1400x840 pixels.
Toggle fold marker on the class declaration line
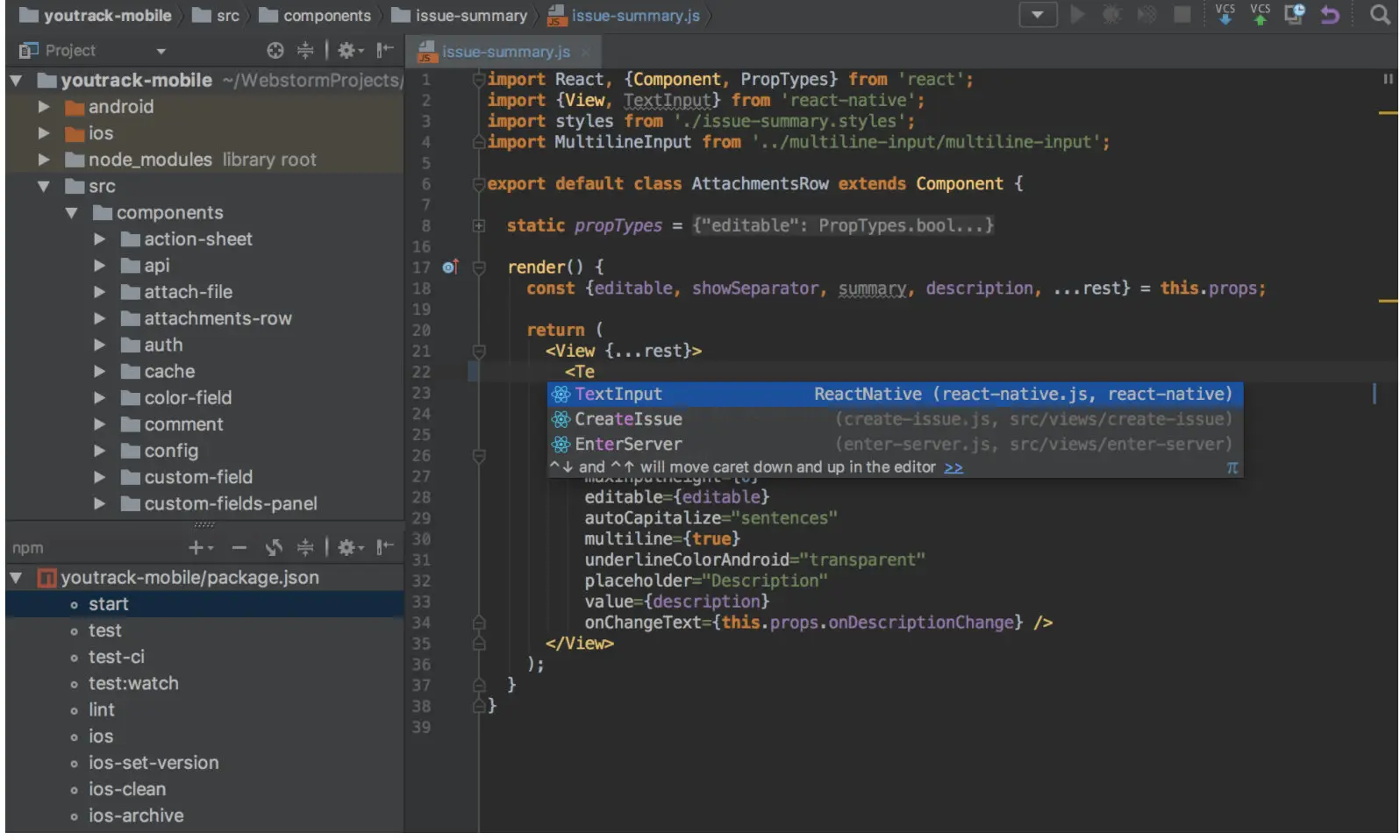[x=479, y=184]
